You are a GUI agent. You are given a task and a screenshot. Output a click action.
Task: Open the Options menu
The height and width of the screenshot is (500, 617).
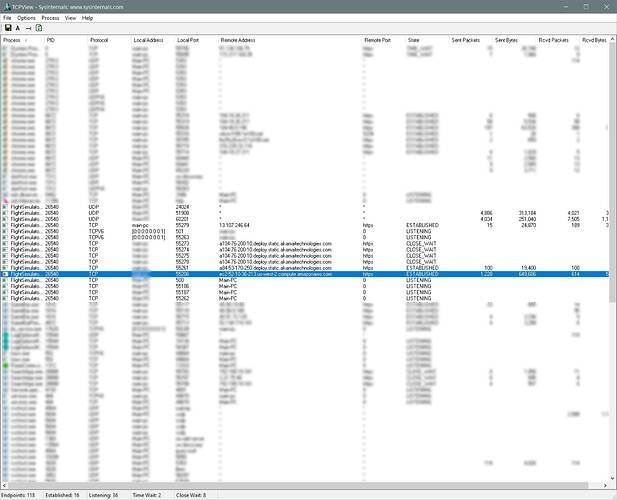click(26, 18)
